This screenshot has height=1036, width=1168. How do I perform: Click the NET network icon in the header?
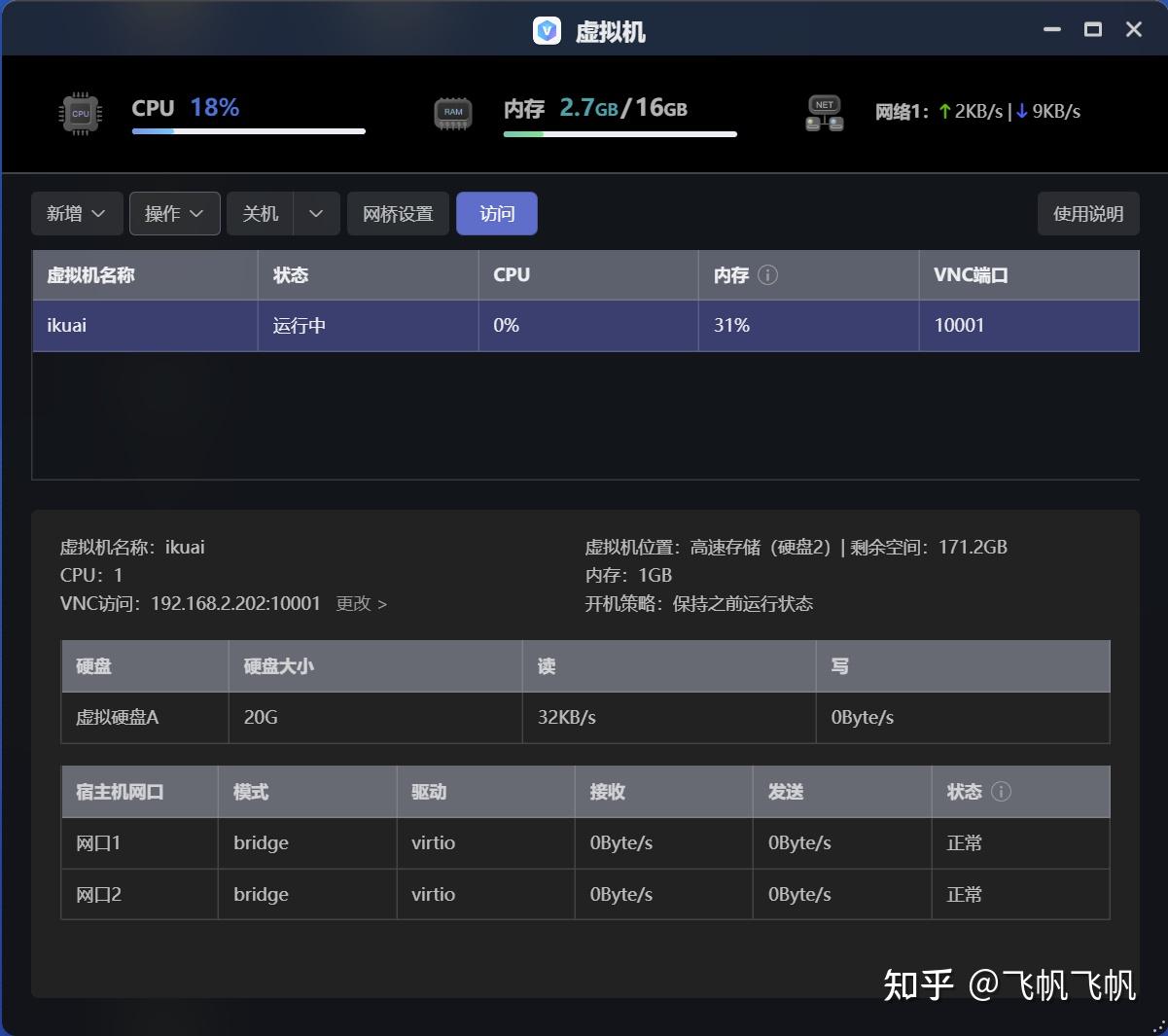823,112
